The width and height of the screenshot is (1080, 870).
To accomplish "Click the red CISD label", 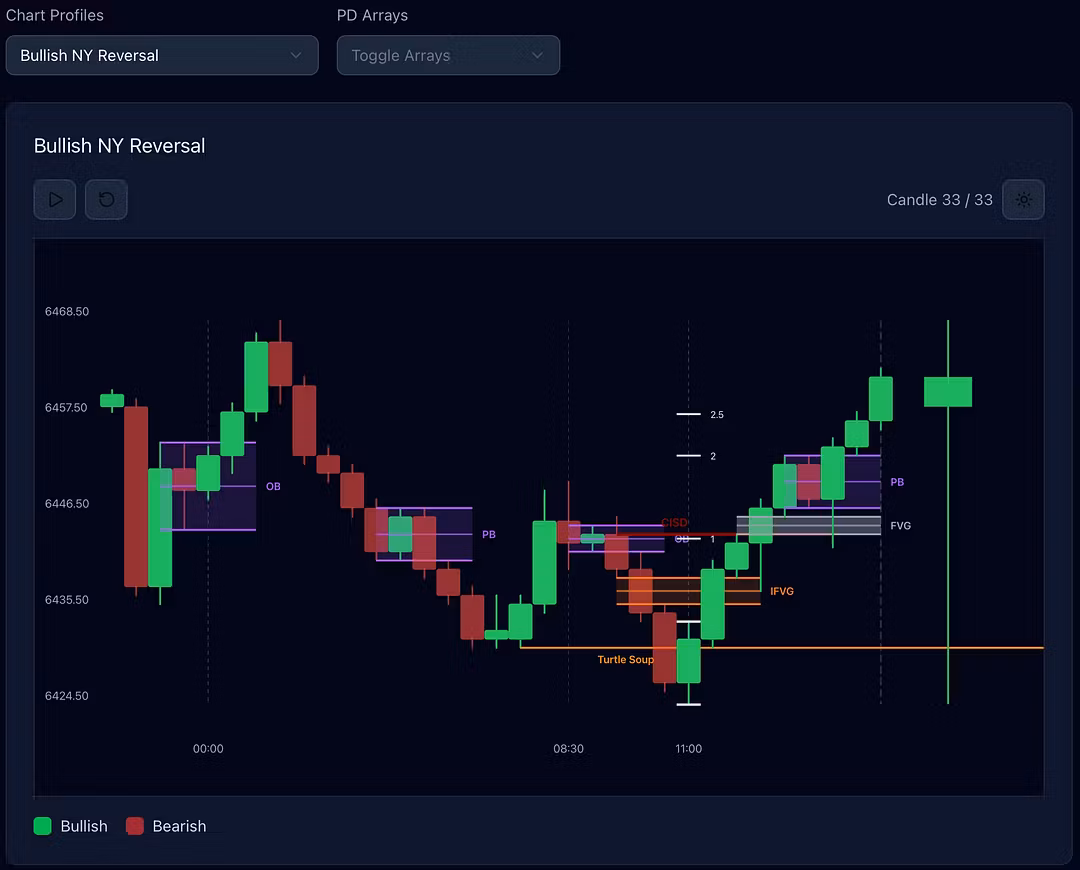I will [674, 523].
